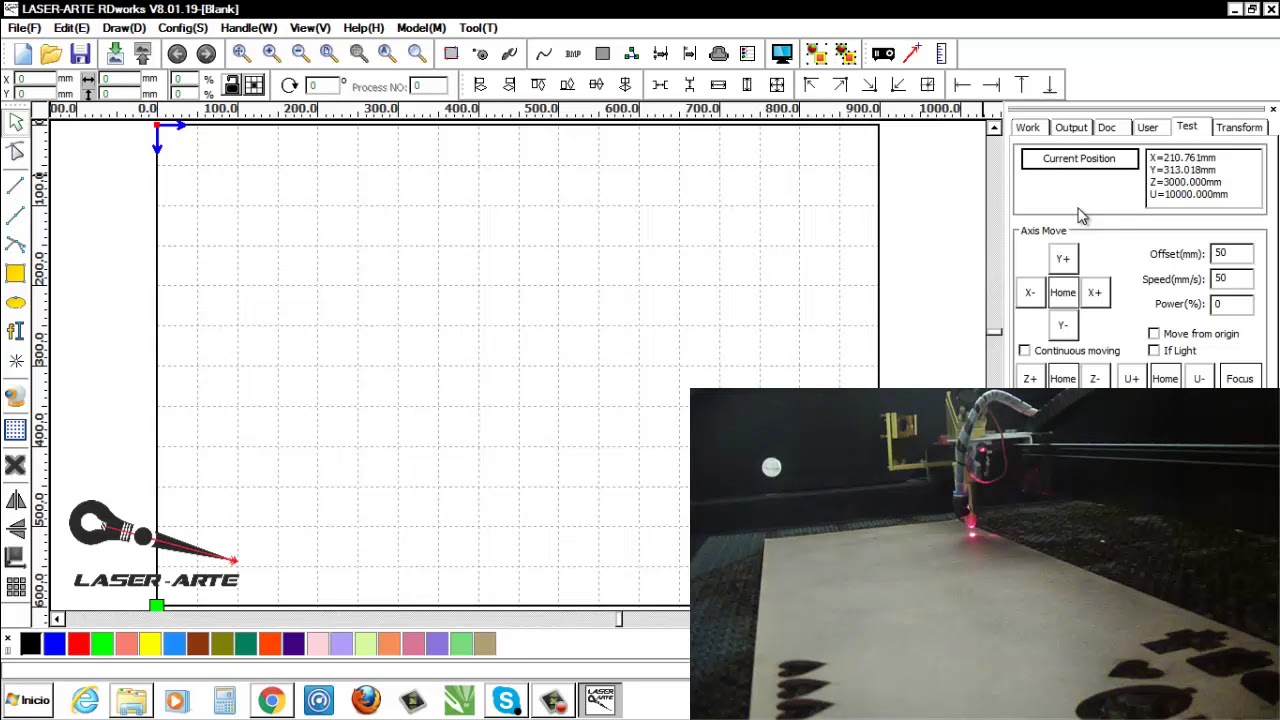Click the Redo forward-arrow icon
Viewport: 1280px width, 720px height.
coord(206,54)
